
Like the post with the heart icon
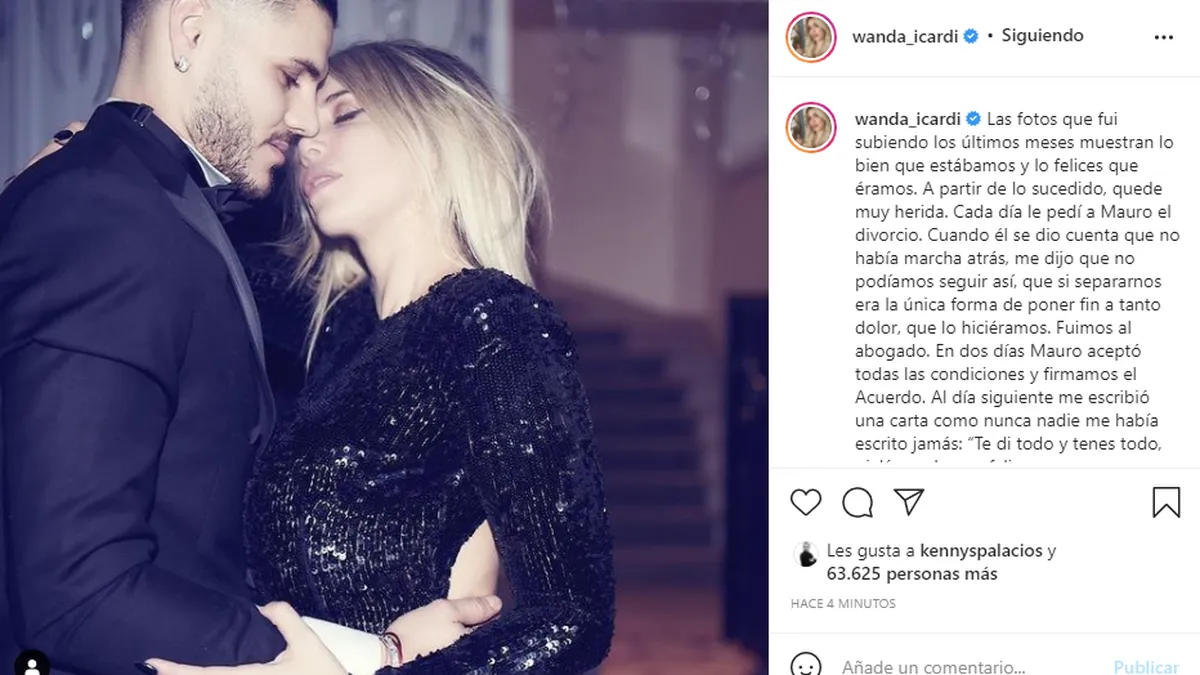(806, 502)
